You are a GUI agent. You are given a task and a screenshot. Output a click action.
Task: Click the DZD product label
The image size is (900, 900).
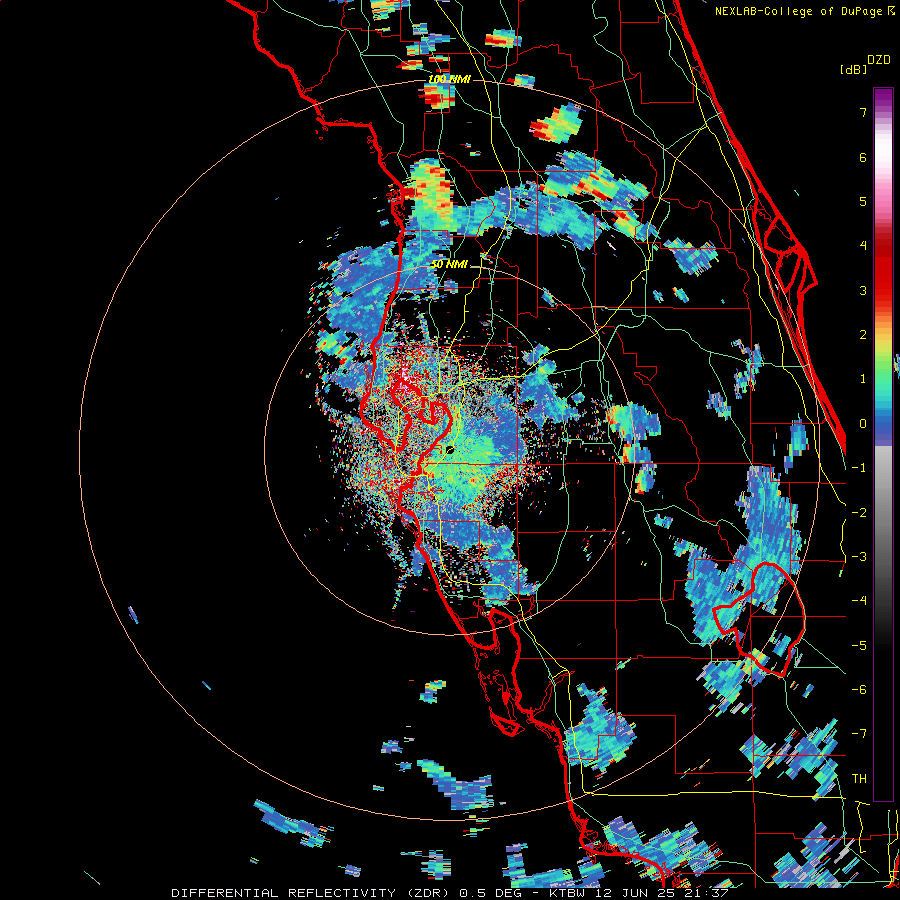point(879,60)
